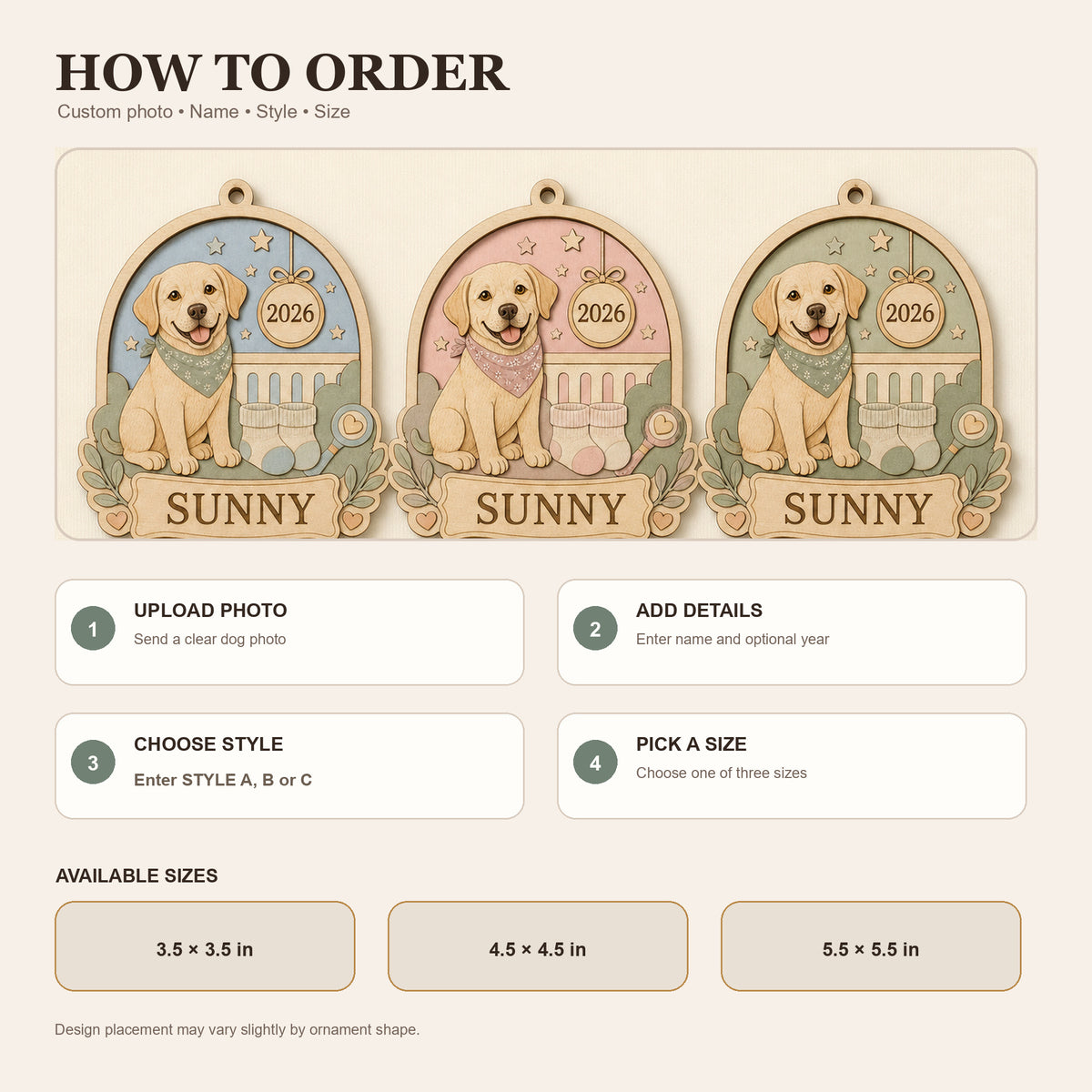Choose the 3.5 × 3.5 in size
Image resolution: width=1092 pixels, height=1092 pixels.
tap(205, 946)
